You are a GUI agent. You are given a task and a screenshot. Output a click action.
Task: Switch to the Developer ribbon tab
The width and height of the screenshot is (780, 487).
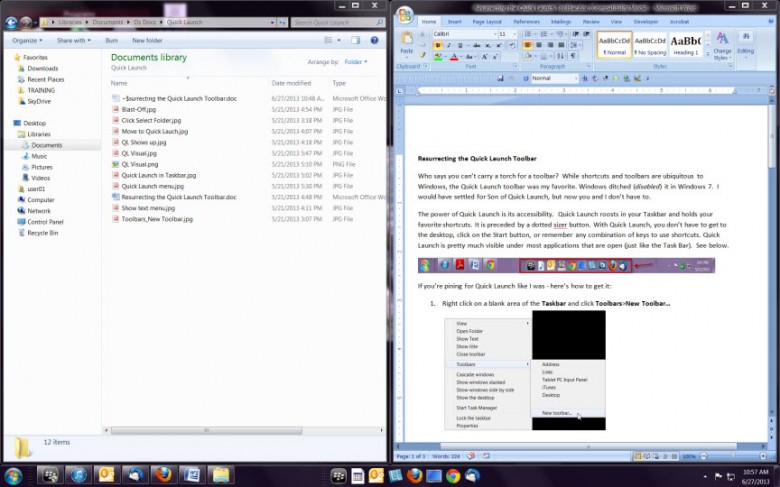pyautogui.click(x=646, y=22)
